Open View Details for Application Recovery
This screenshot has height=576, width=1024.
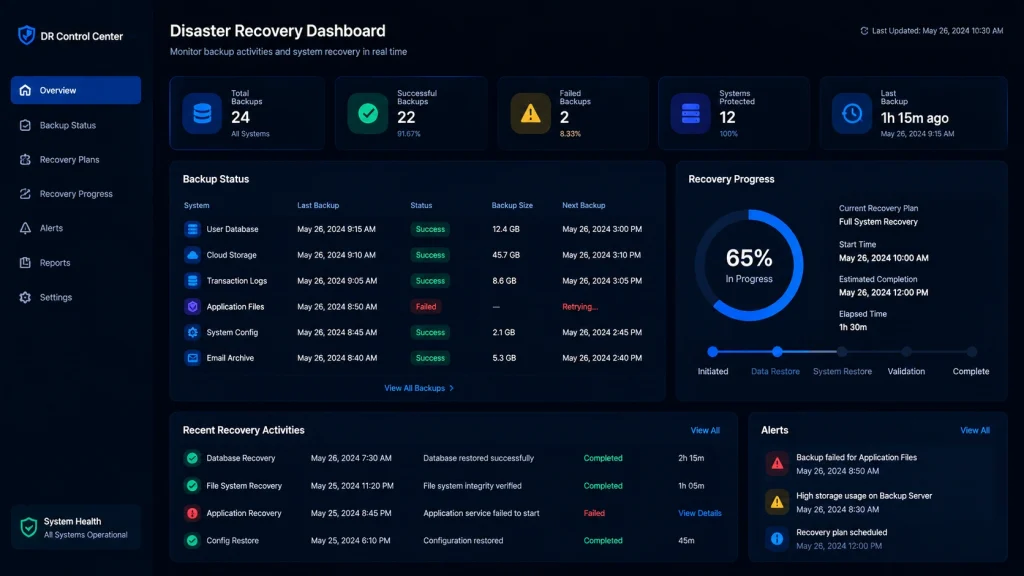(x=699, y=513)
